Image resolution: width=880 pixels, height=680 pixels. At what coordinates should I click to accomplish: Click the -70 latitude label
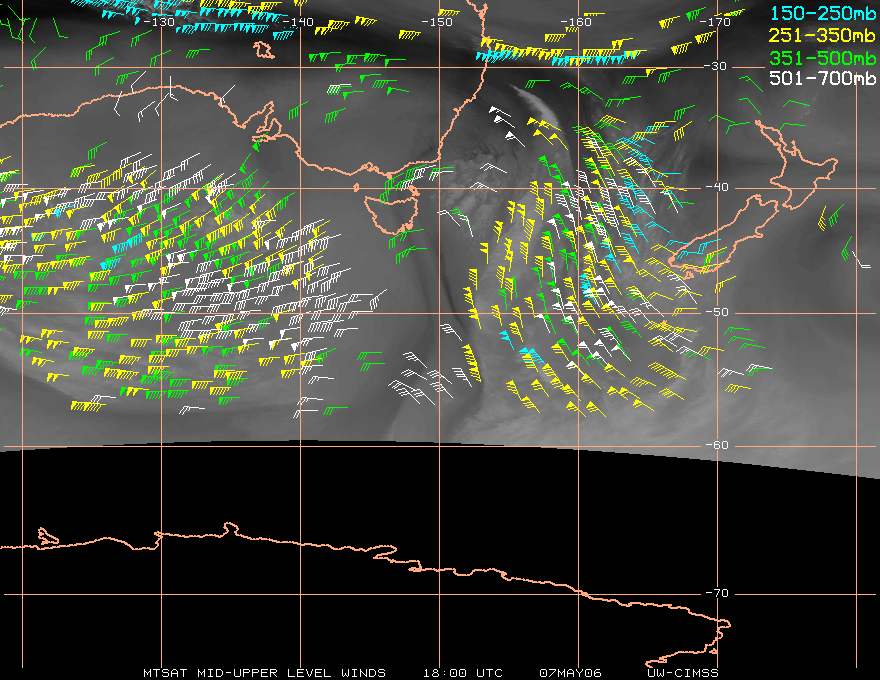[717, 593]
